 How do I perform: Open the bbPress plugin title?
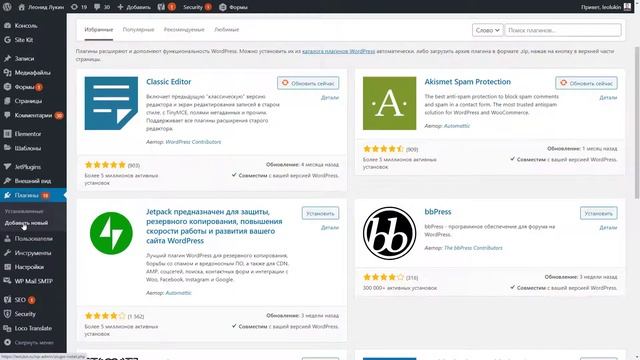pos(438,212)
